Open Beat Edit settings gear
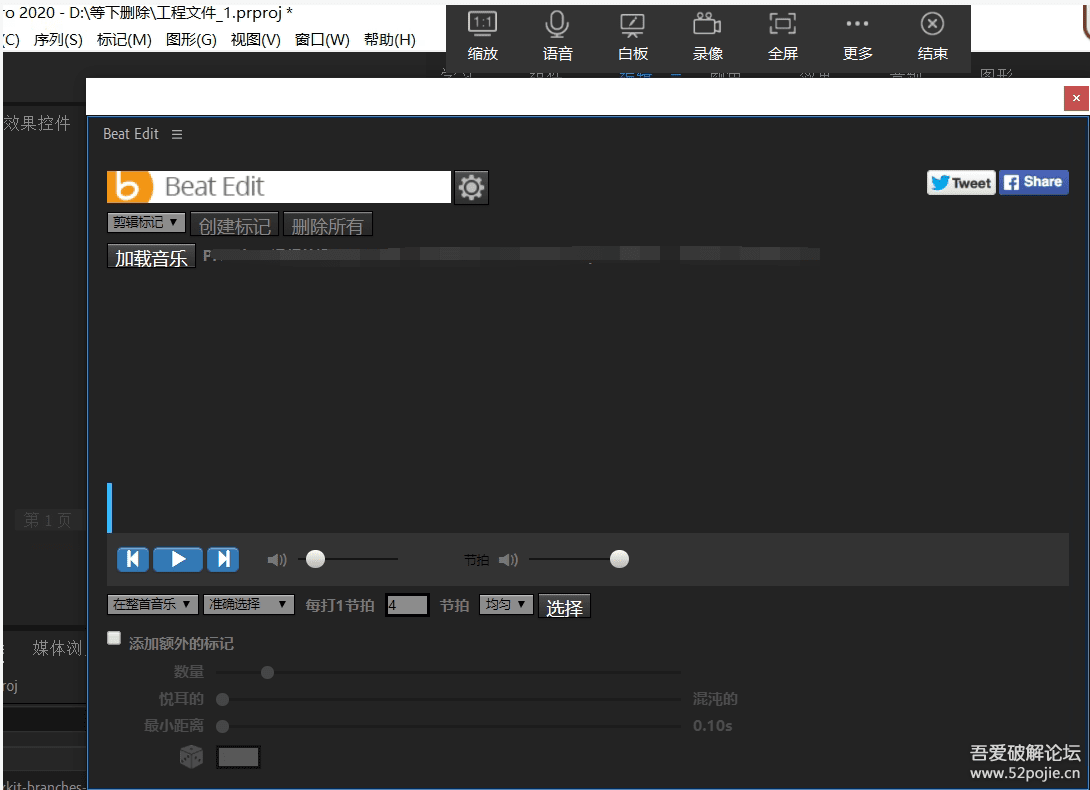The width and height of the screenshot is (1090, 790). click(x=471, y=187)
